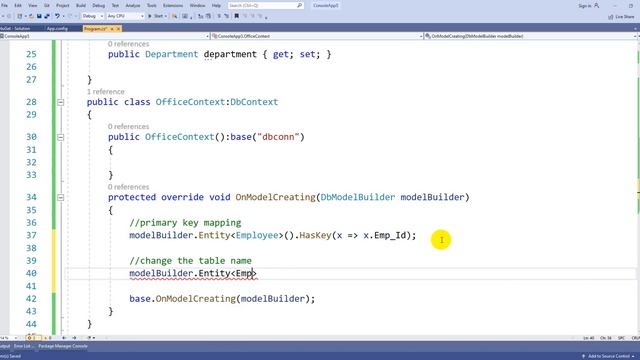The width and height of the screenshot is (640, 360).
Task: Open the Project menu
Action: click(62, 6)
